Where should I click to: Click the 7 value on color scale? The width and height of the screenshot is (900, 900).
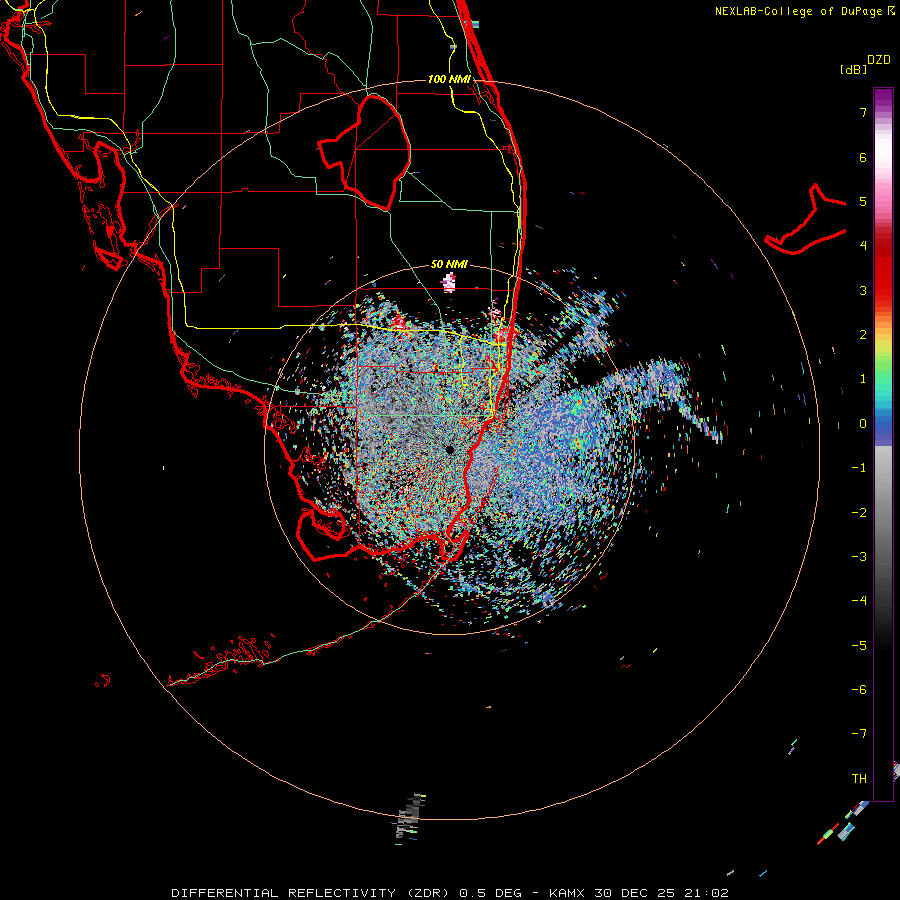(863, 112)
